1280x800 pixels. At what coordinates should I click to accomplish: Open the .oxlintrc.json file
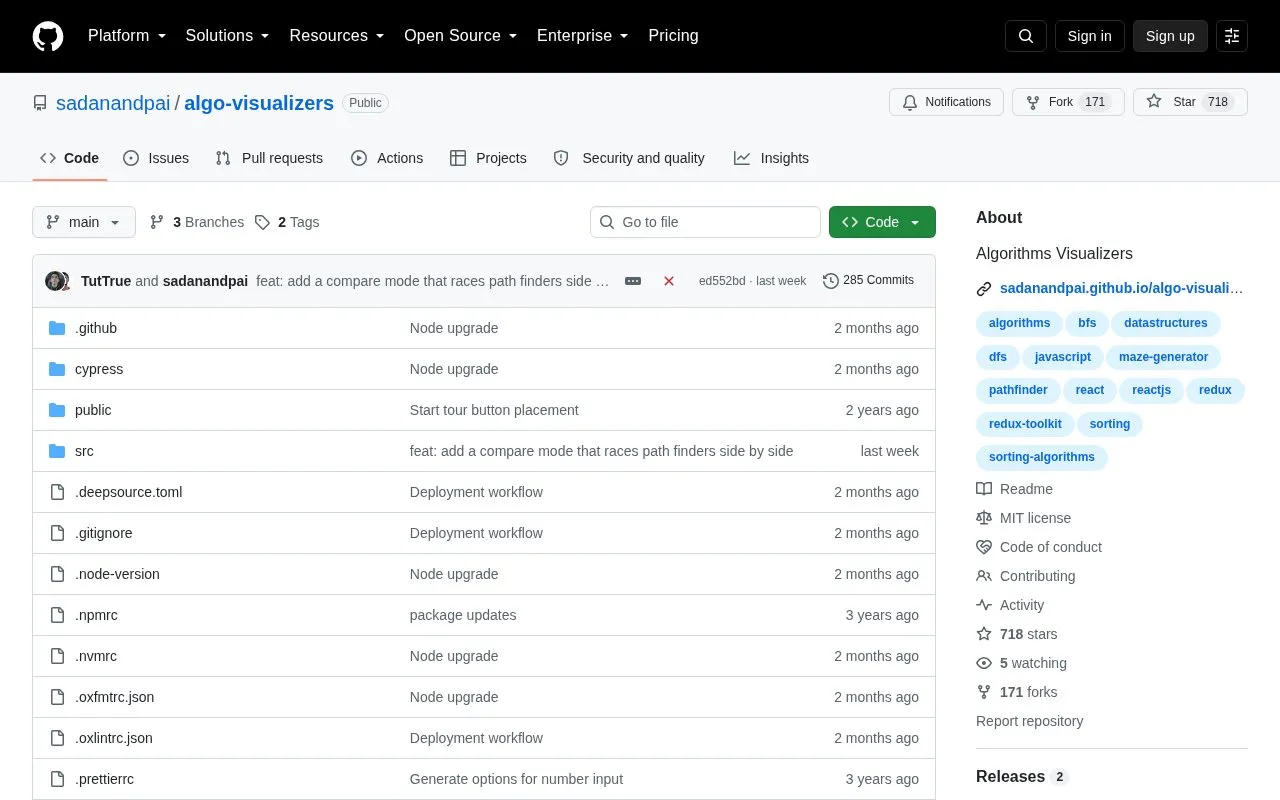coord(114,738)
